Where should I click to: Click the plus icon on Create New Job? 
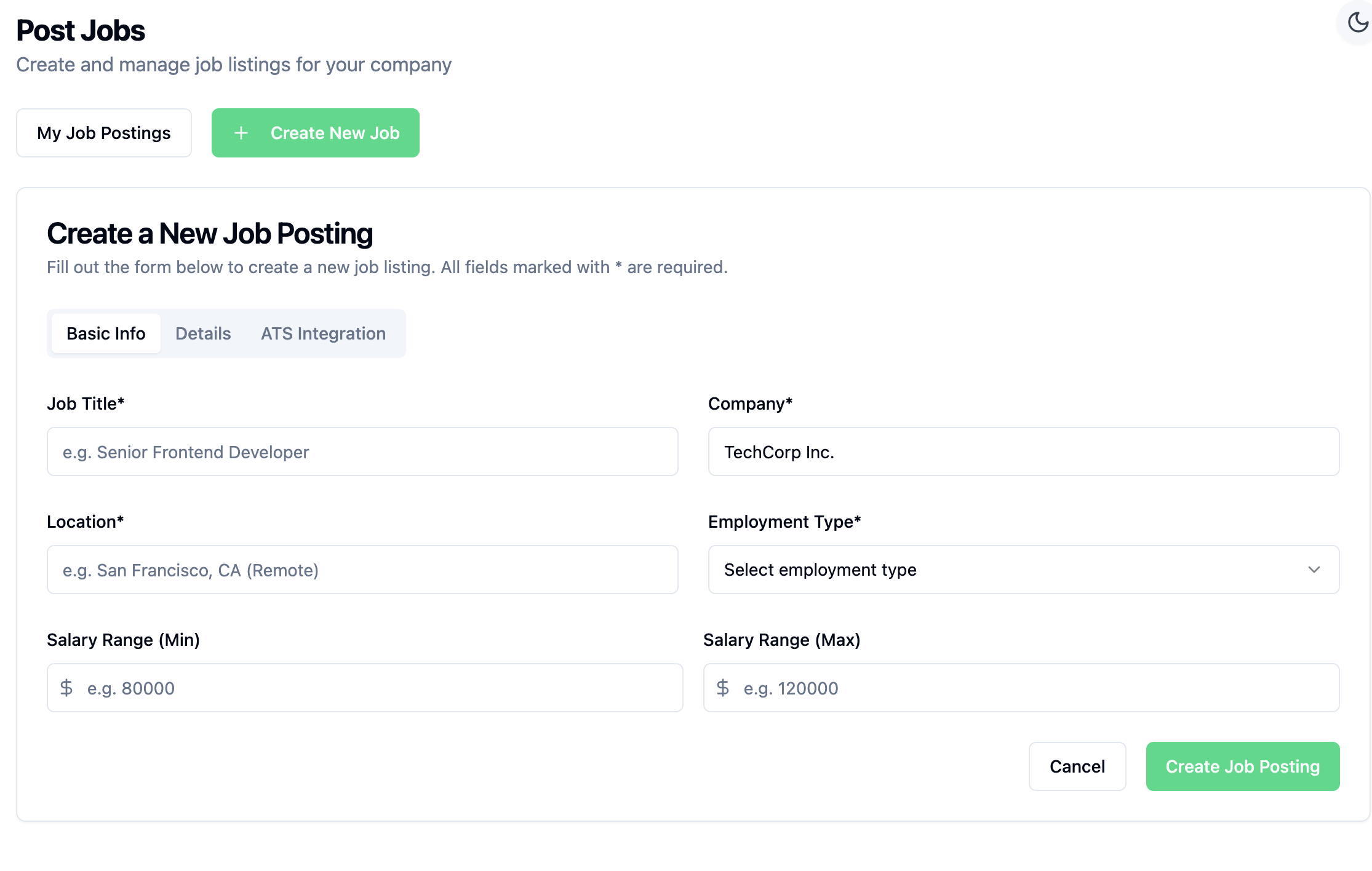[241, 133]
